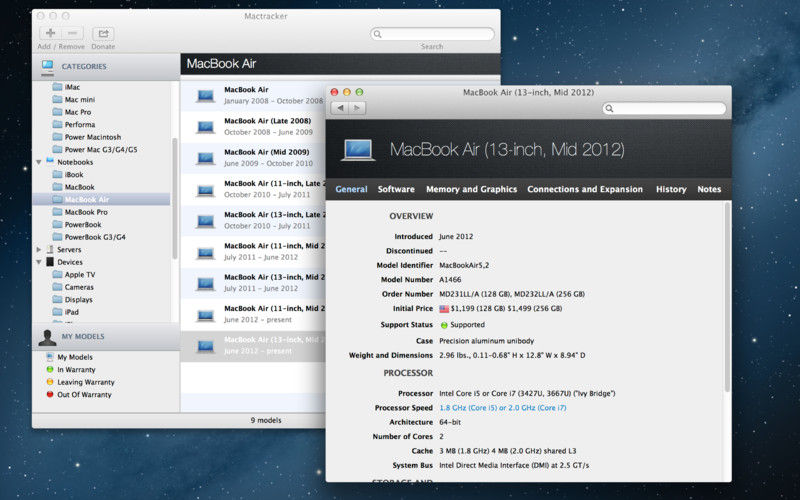Click the back arrow in detail window
The height and width of the screenshot is (500, 800).
(340, 108)
